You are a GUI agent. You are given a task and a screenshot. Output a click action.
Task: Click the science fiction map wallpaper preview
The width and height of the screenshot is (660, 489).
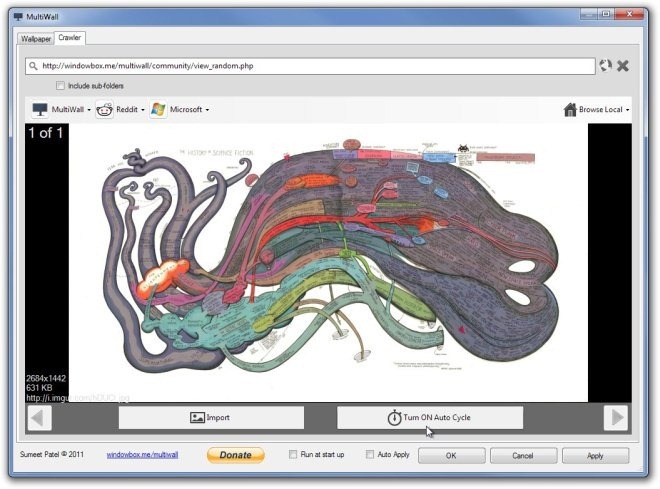tap(328, 263)
